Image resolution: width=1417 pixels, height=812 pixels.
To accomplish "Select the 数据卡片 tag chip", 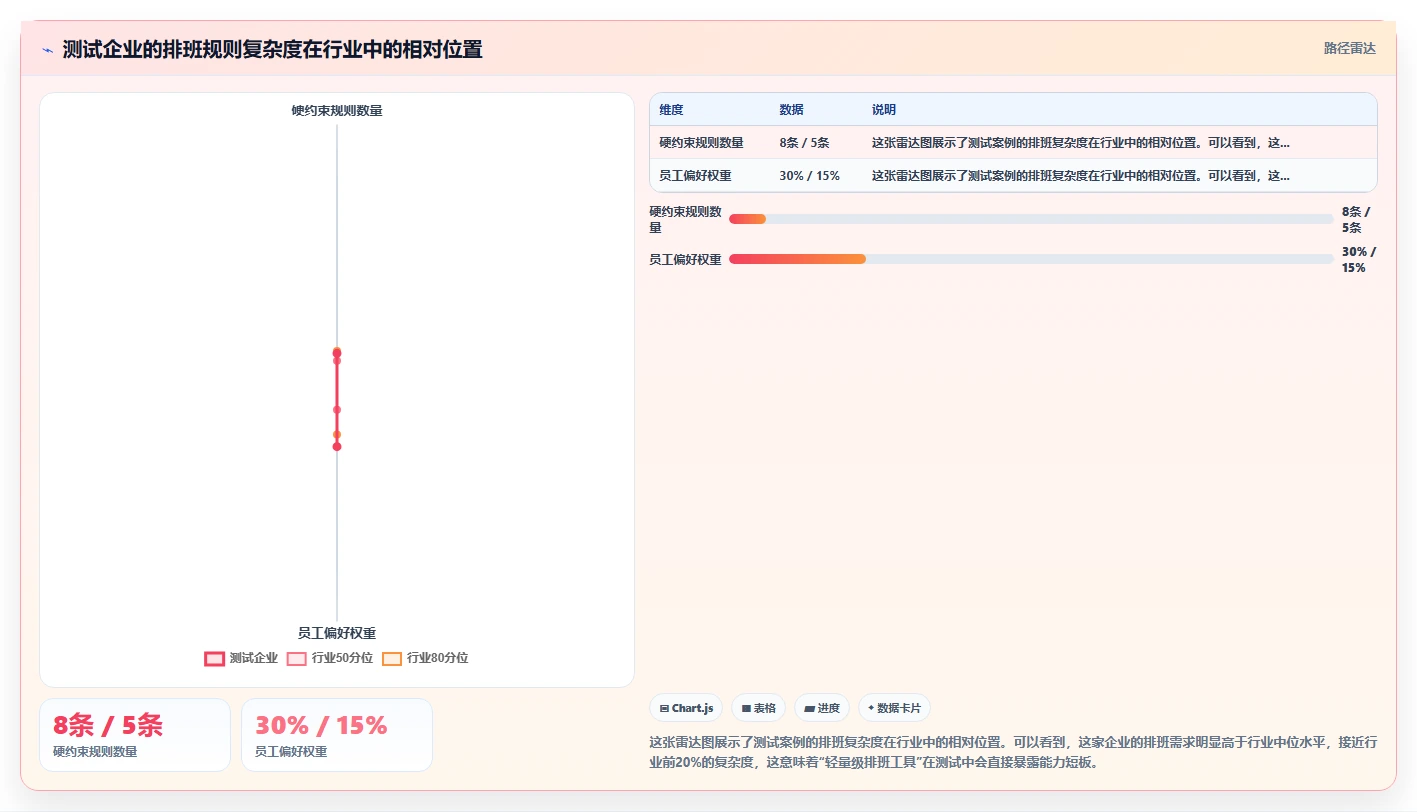I will point(895,708).
